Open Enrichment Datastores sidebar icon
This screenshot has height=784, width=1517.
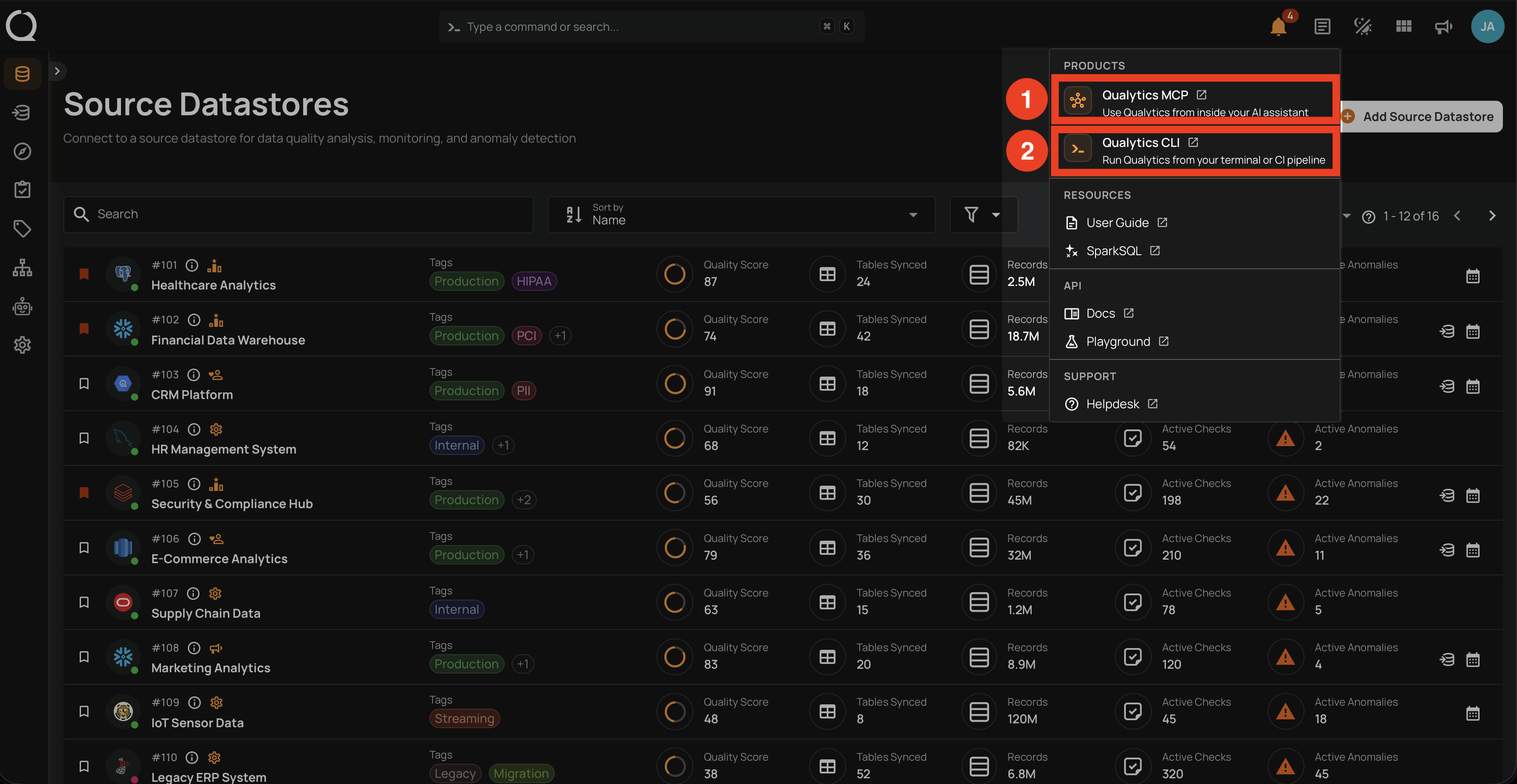tap(22, 112)
